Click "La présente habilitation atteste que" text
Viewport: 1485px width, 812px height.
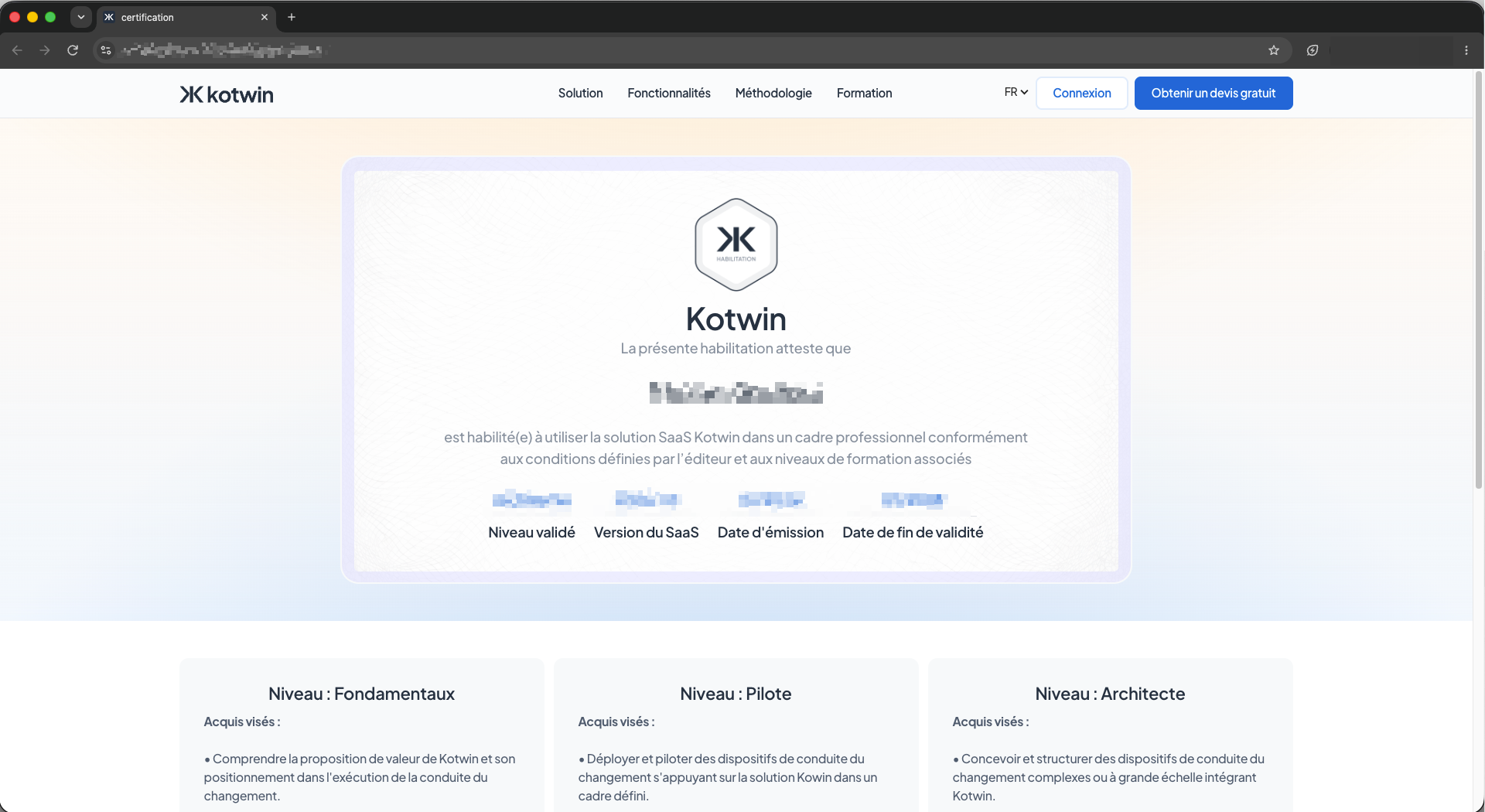pos(736,348)
